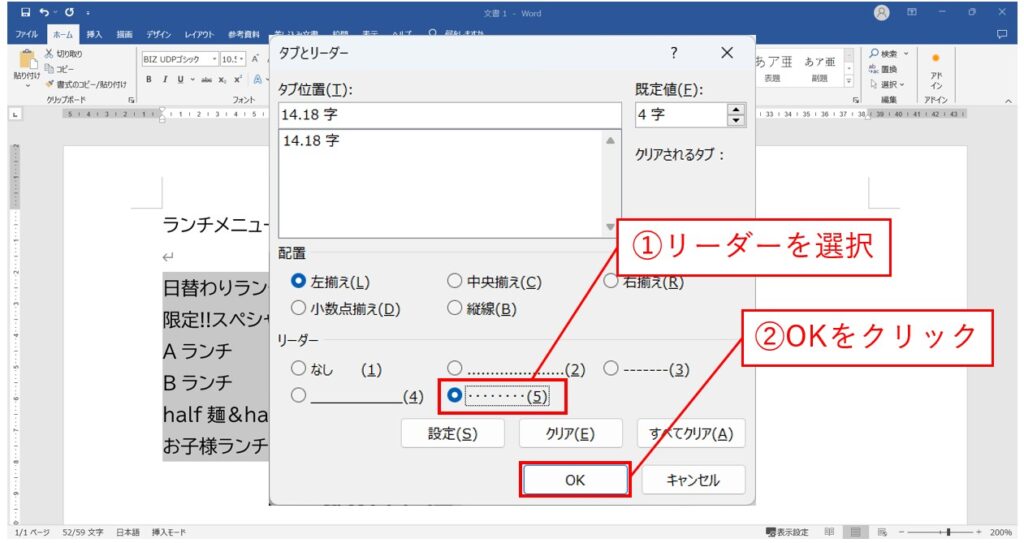Click the ホーム tab
1024x543 pixels.
click(63, 35)
